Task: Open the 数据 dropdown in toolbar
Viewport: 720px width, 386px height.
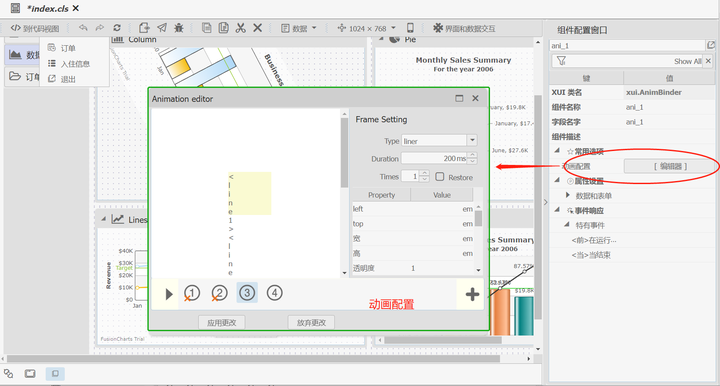Action: coord(299,28)
